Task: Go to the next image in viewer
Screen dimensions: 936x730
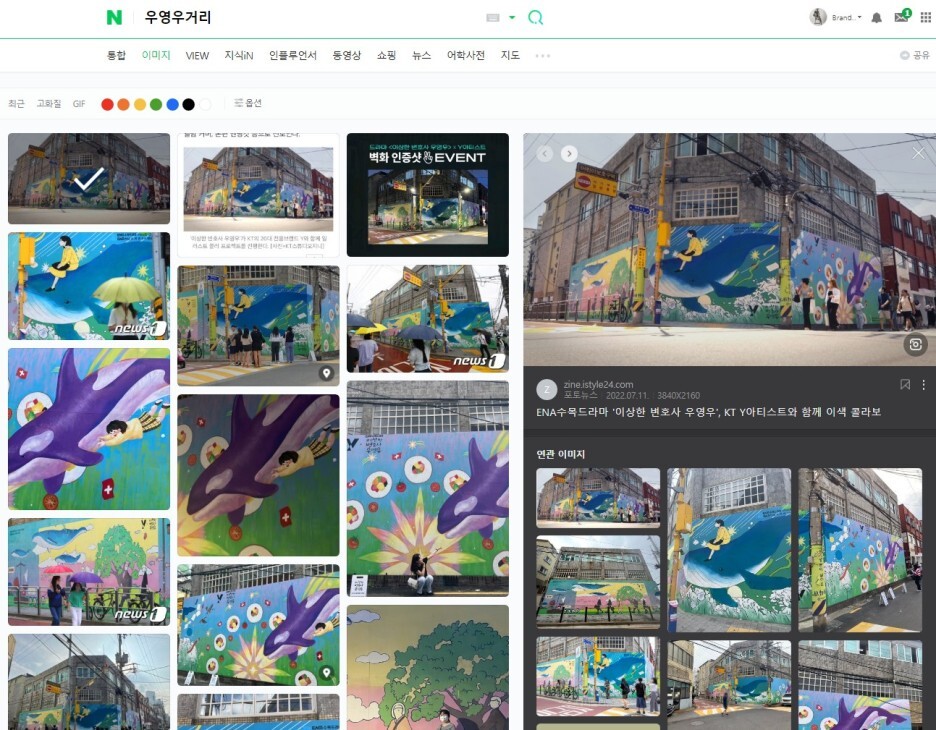Action: point(569,153)
